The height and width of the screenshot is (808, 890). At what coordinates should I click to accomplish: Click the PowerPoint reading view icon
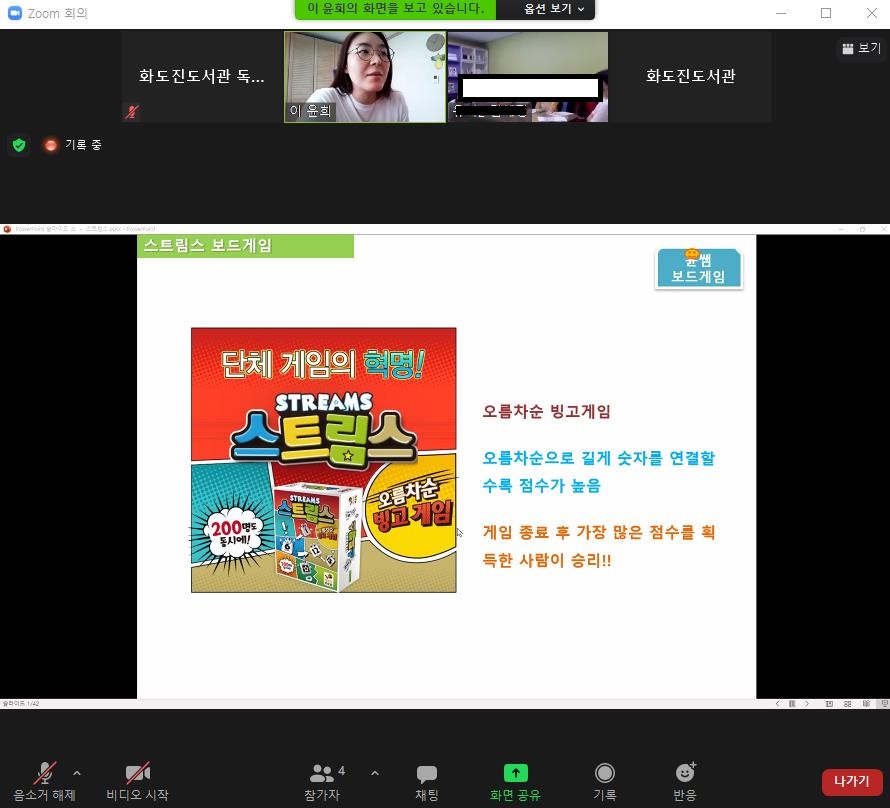pos(866,704)
